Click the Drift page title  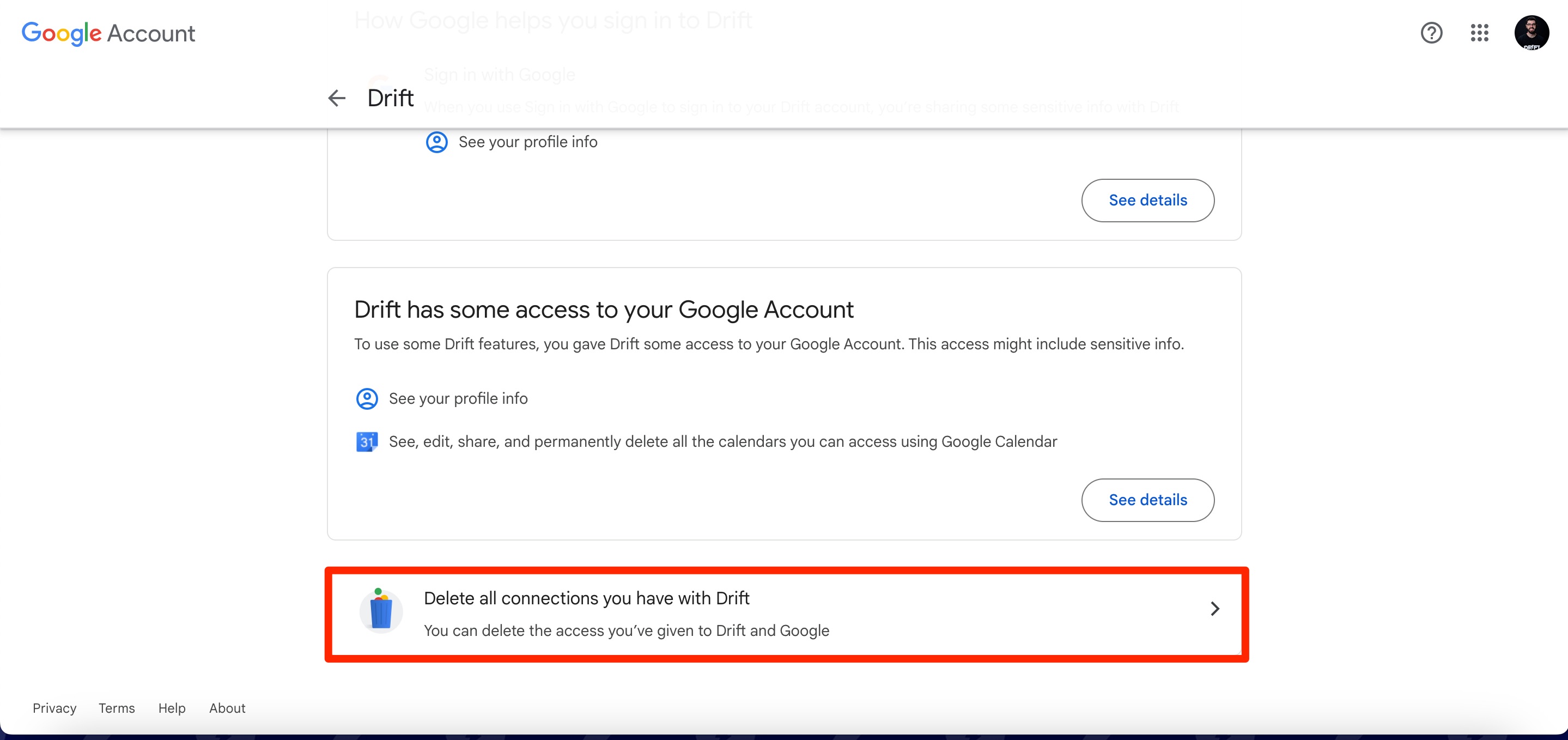click(390, 98)
